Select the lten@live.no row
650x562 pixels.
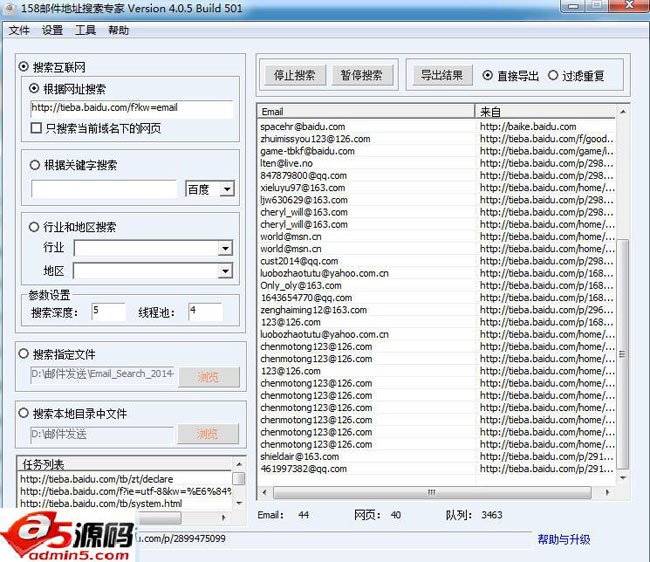[436, 163]
